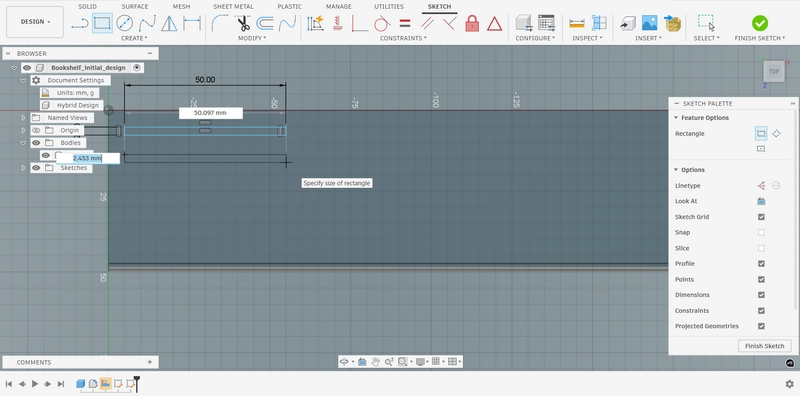Image resolution: width=800 pixels, height=396 pixels.
Task: Enable the Snap checkbox
Action: tap(761, 232)
